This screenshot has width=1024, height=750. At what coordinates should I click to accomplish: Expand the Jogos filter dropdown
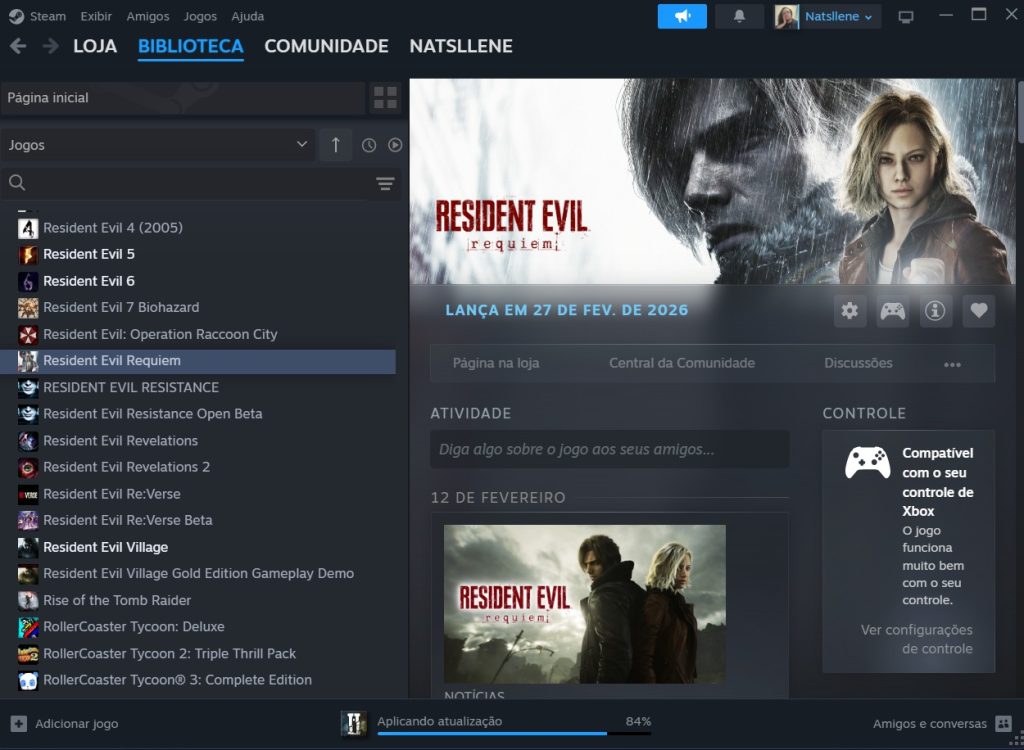point(159,145)
